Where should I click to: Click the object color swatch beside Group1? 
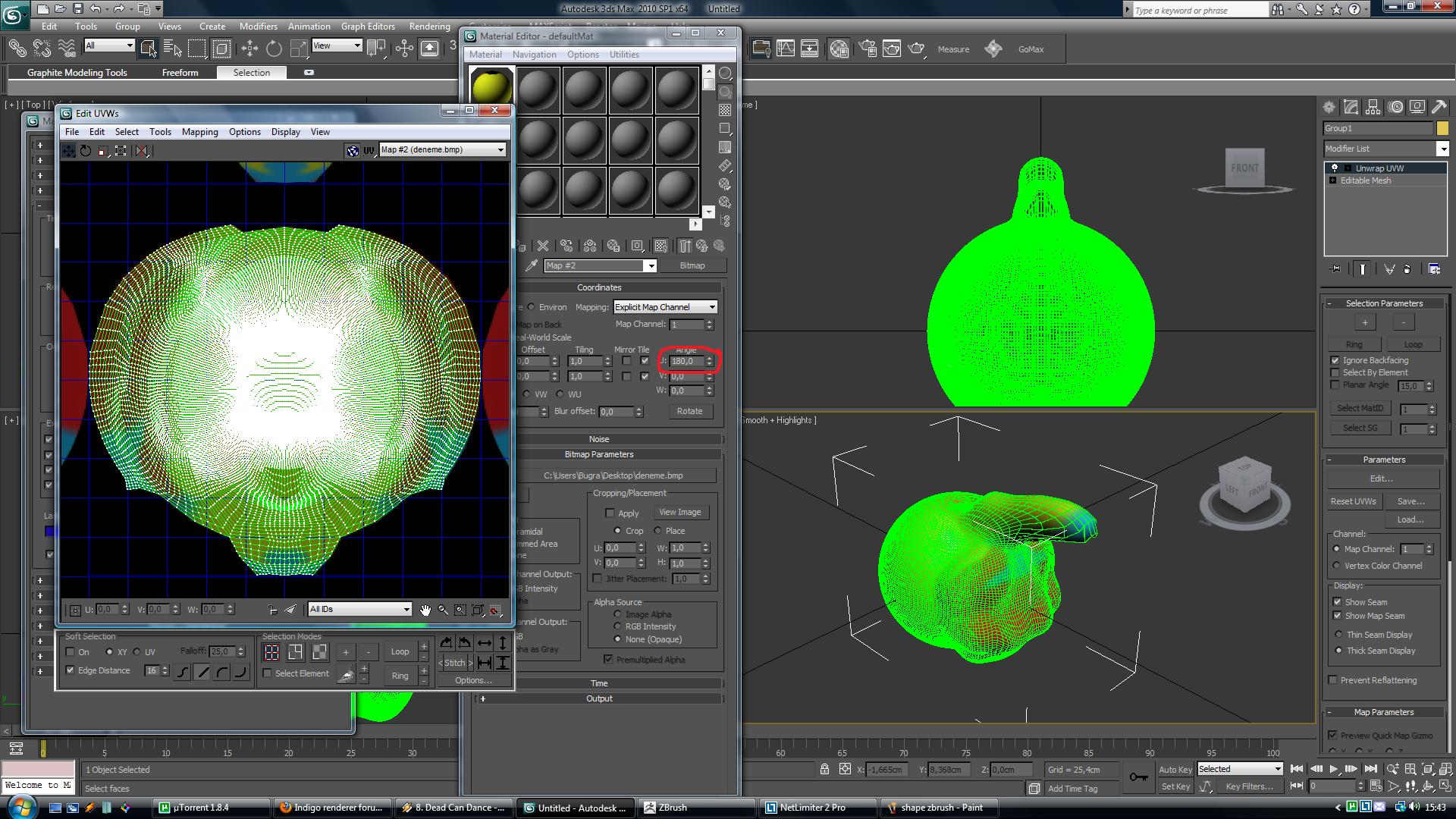(1442, 128)
